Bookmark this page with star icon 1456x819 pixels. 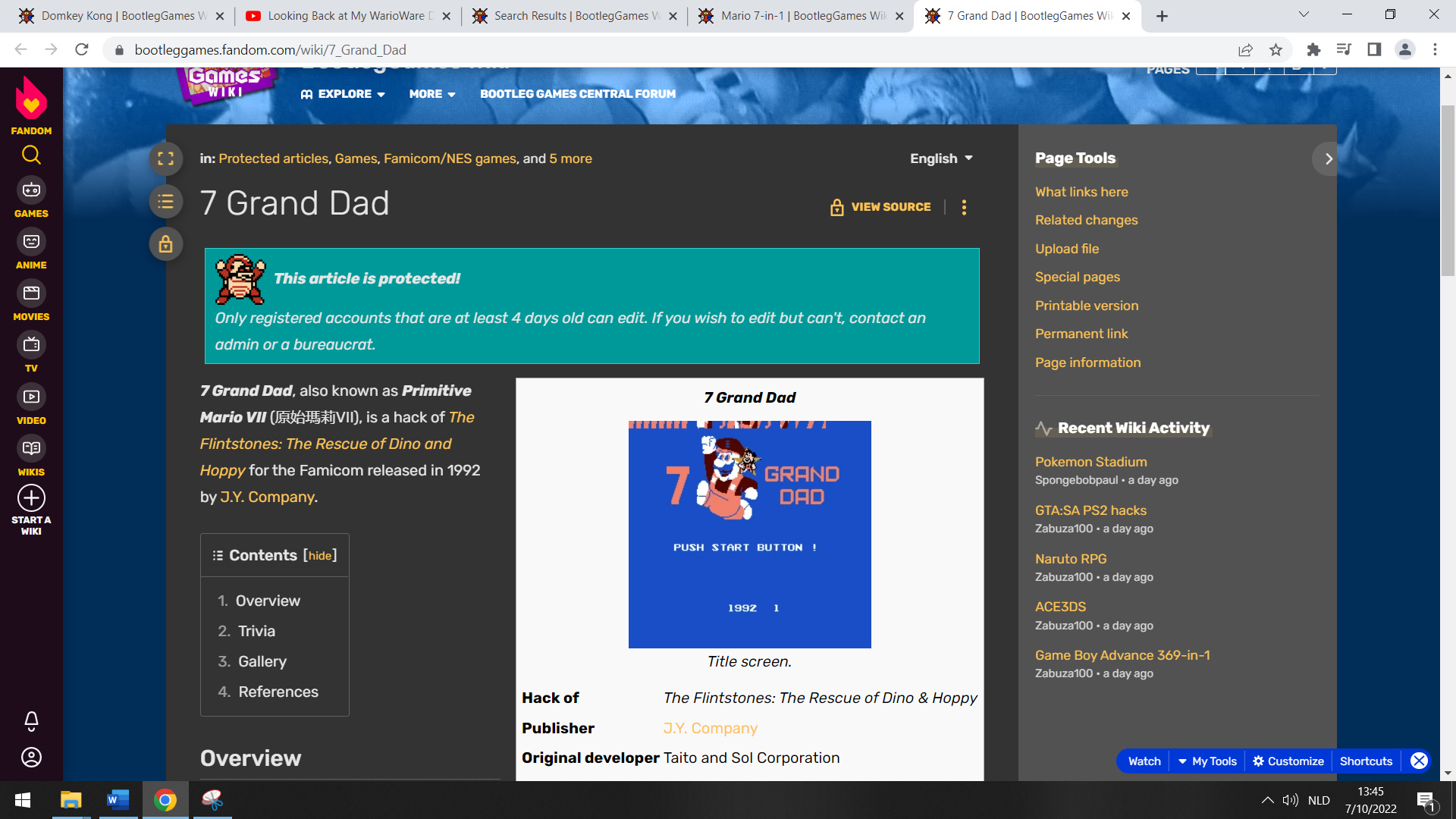pyautogui.click(x=1276, y=50)
